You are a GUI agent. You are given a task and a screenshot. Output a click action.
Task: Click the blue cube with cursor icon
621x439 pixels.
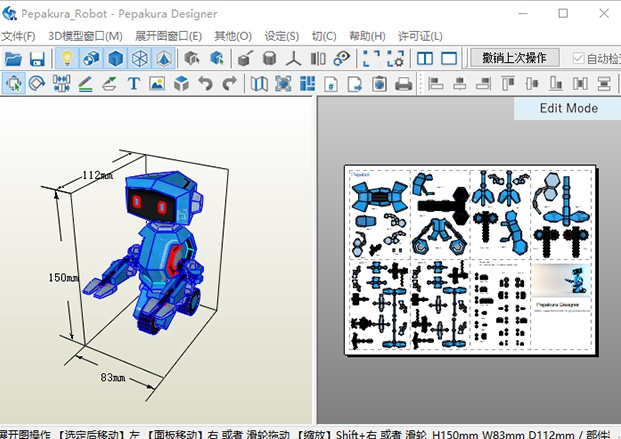[x=217, y=59]
